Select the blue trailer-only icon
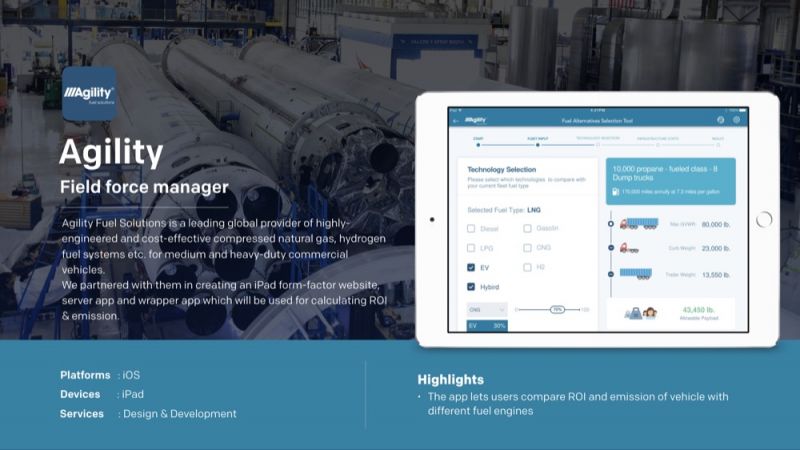 636,274
